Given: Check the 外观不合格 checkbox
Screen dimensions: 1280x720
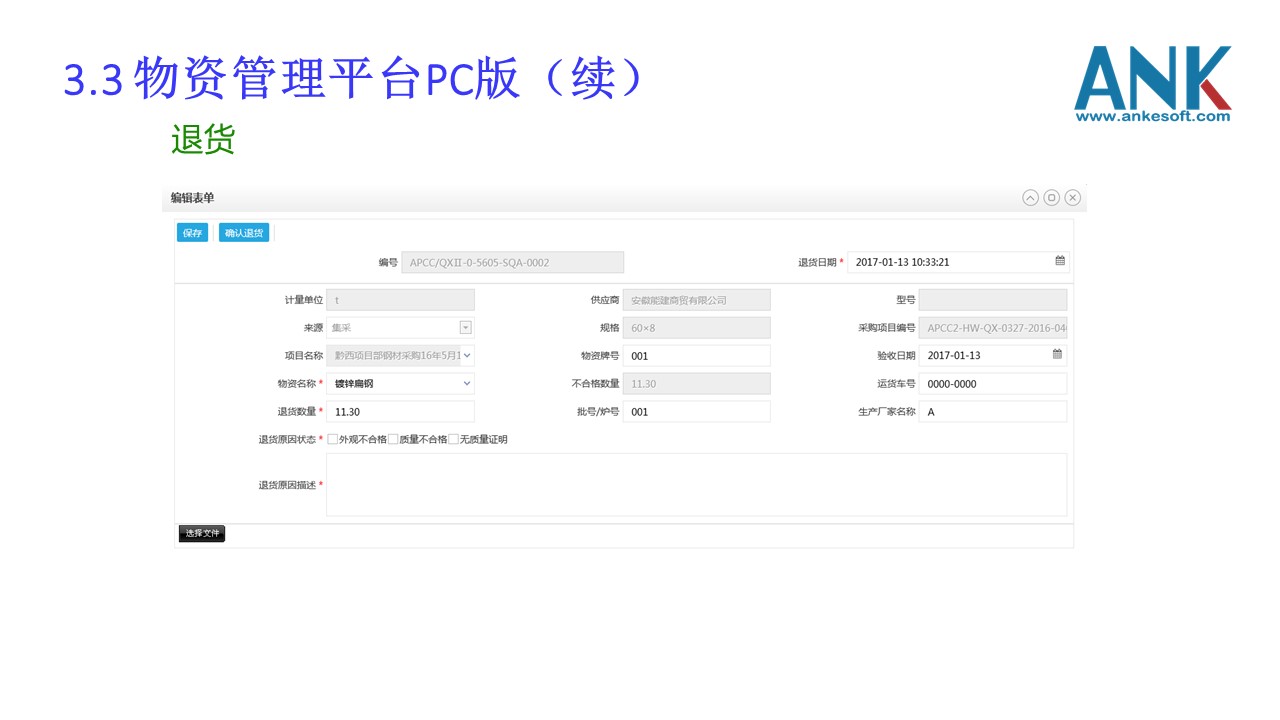Looking at the screenshot, I should coord(333,439).
